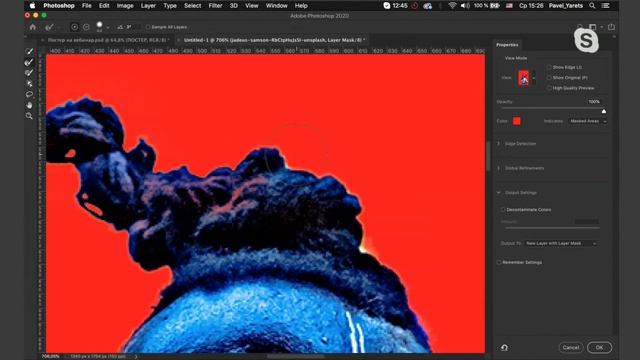640x360 pixels.
Task: Open the Image menu
Action: click(125, 6)
